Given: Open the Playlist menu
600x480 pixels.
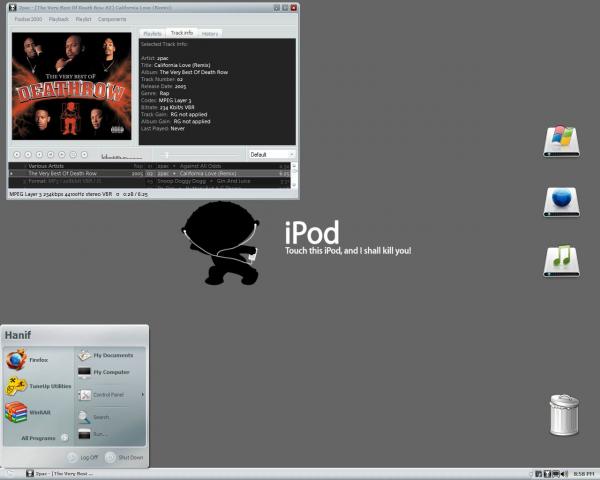Looking at the screenshot, I should click(x=83, y=19).
